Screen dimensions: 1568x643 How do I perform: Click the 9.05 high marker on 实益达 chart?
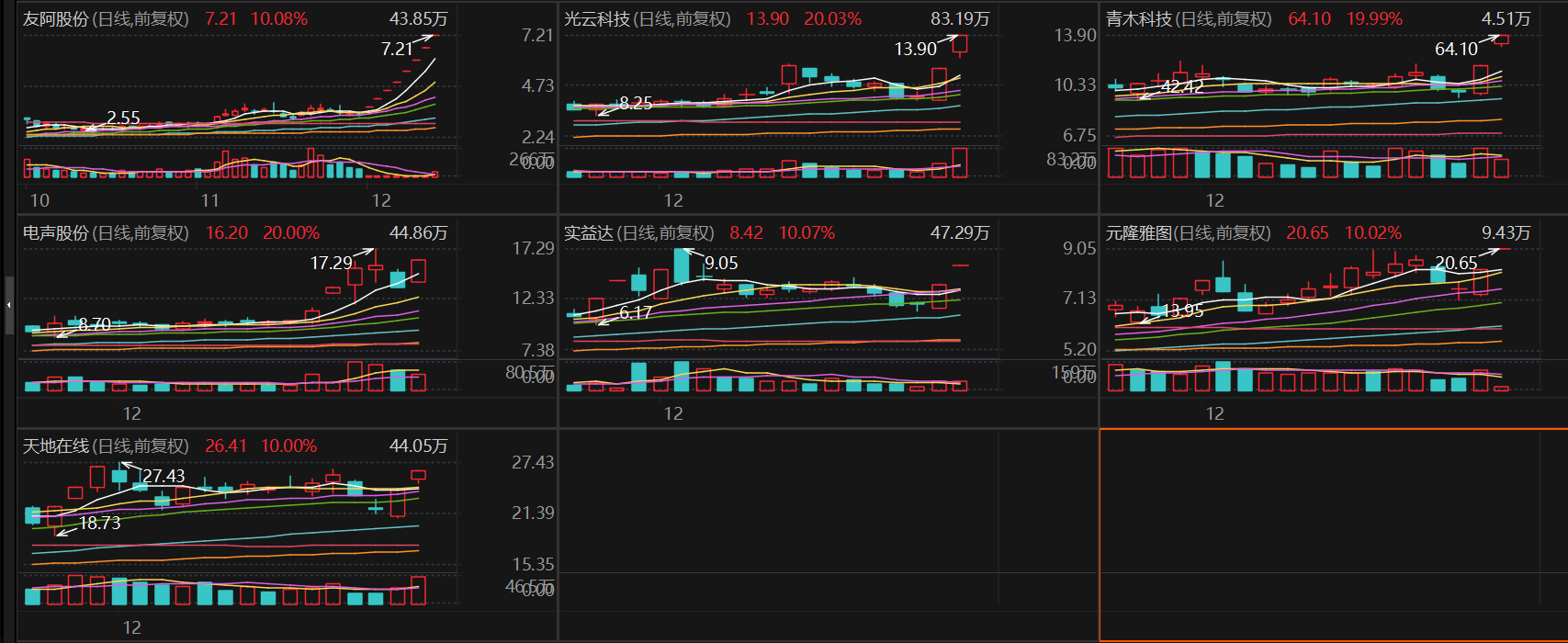pyautogui.click(x=721, y=264)
